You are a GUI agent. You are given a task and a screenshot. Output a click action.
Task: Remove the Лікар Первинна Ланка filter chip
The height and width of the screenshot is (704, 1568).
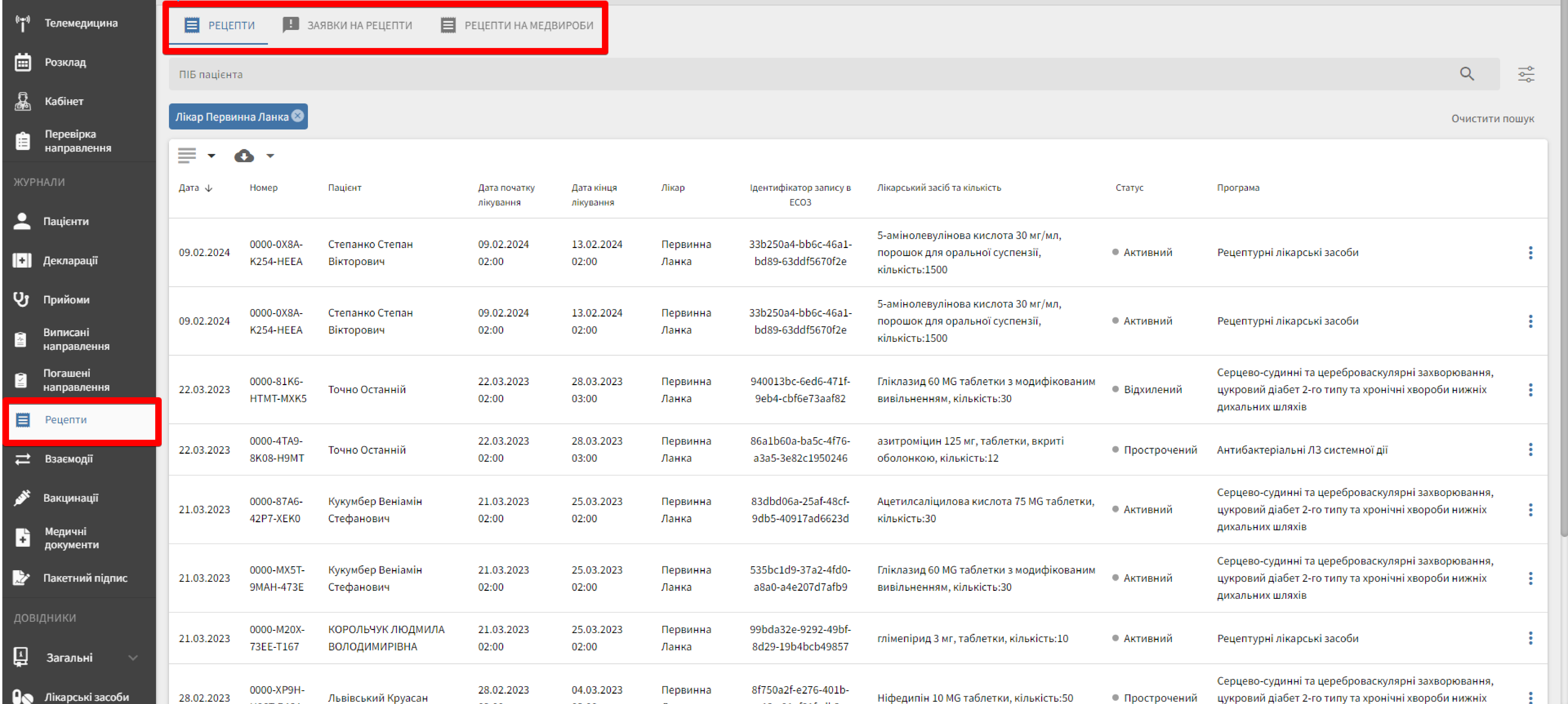tap(298, 116)
